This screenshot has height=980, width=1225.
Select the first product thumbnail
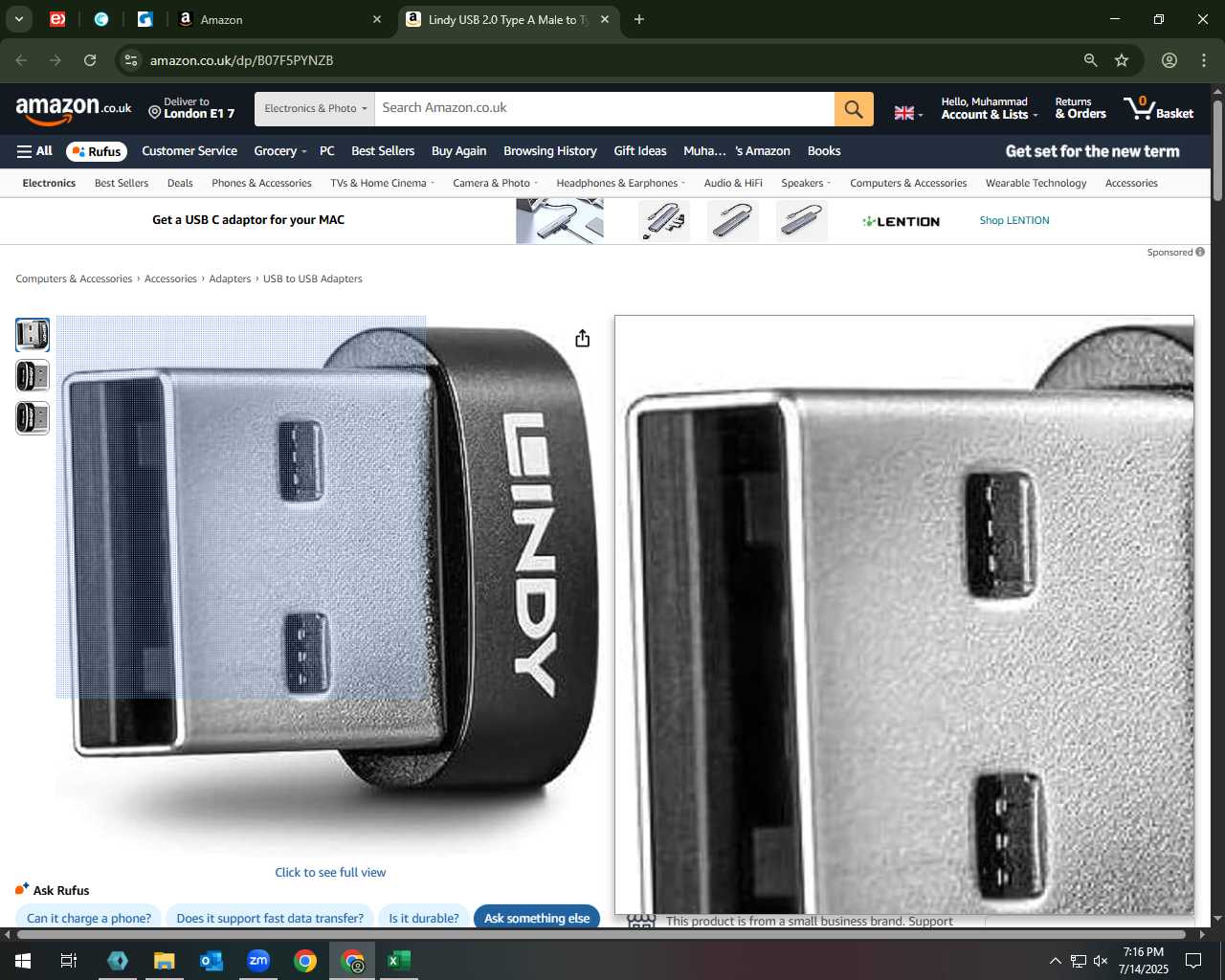tap(33, 335)
